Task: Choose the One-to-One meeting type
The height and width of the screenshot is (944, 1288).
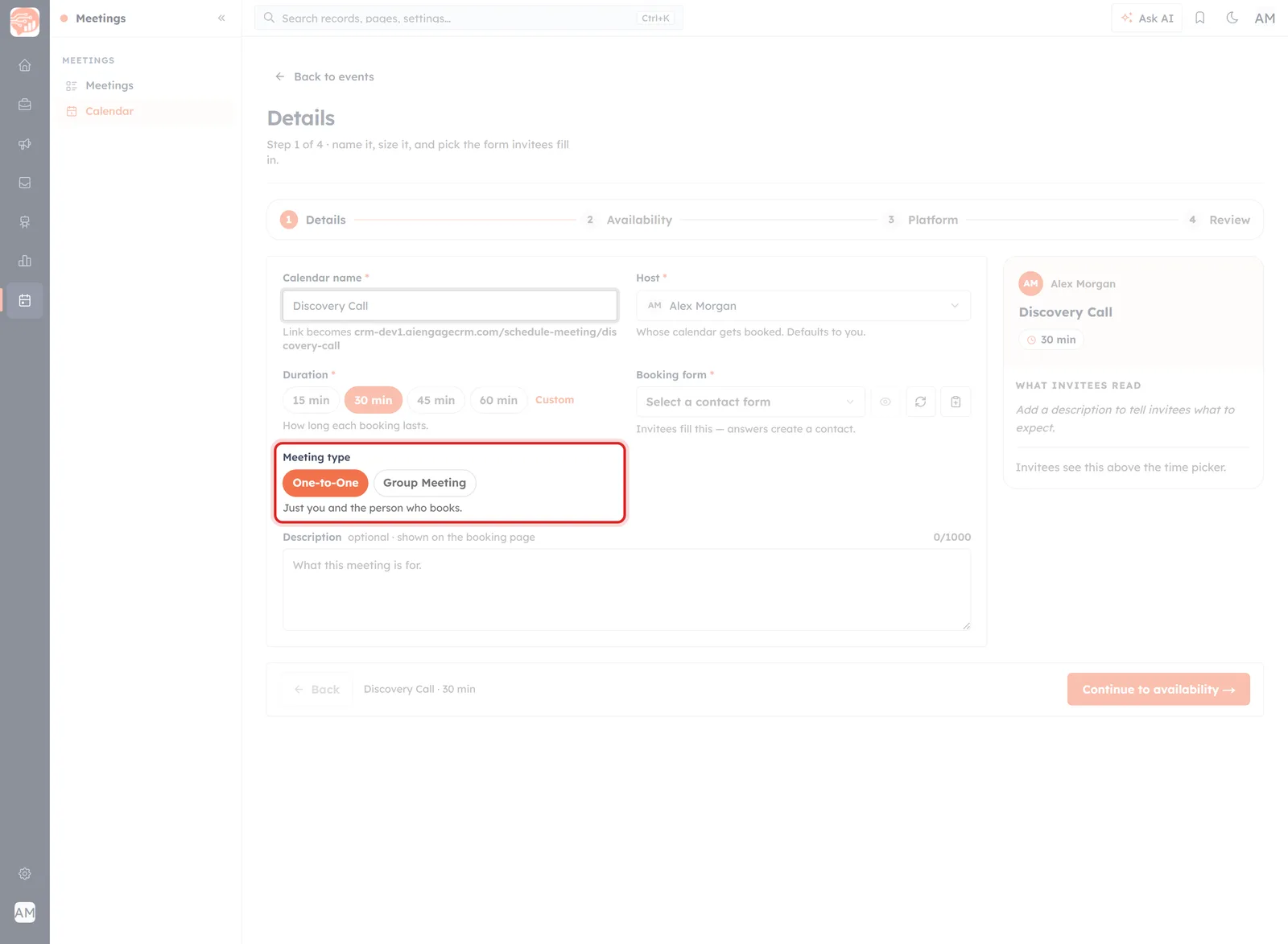Action: click(325, 483)
